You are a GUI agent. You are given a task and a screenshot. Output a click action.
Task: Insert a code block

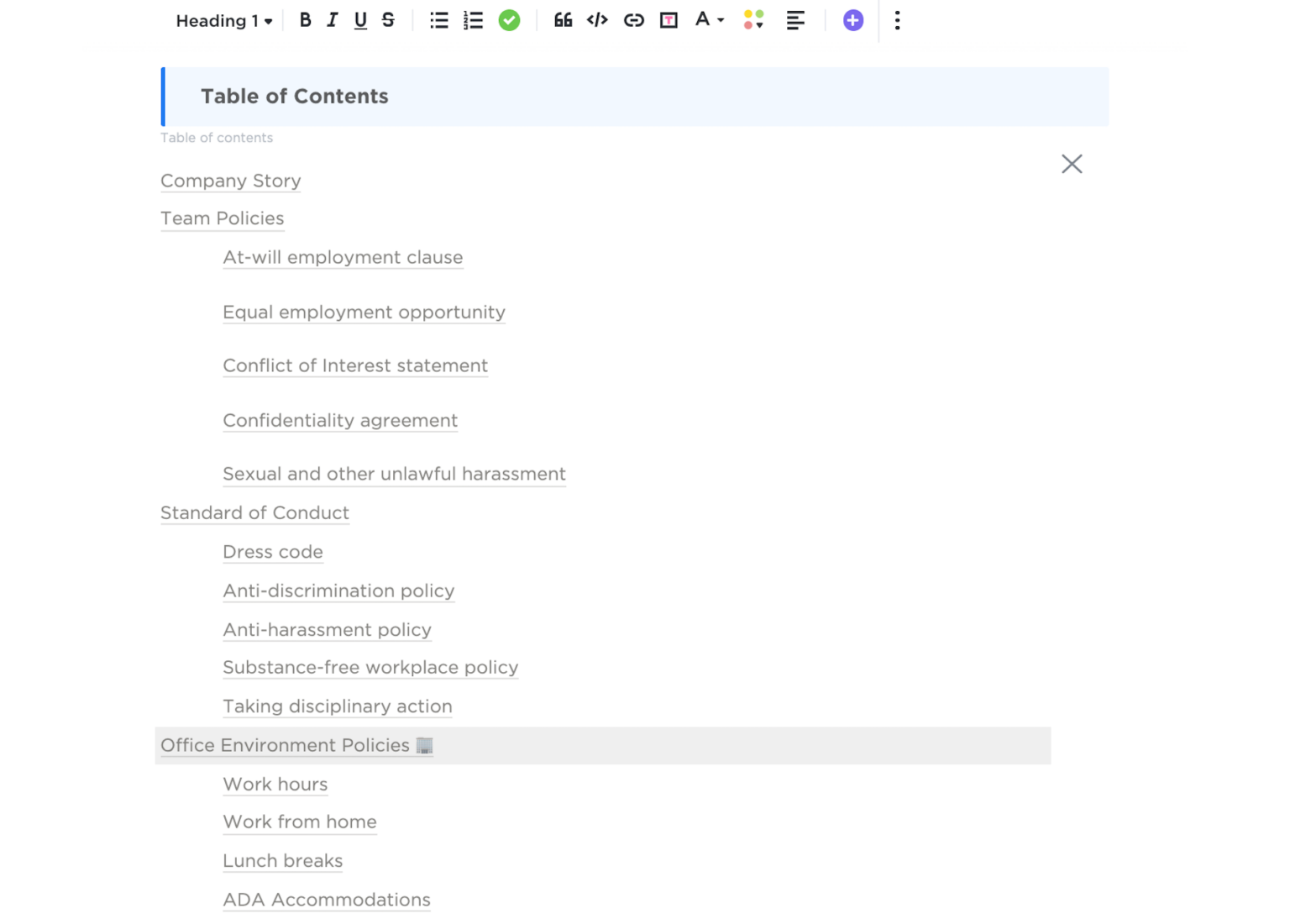(597, 20)
